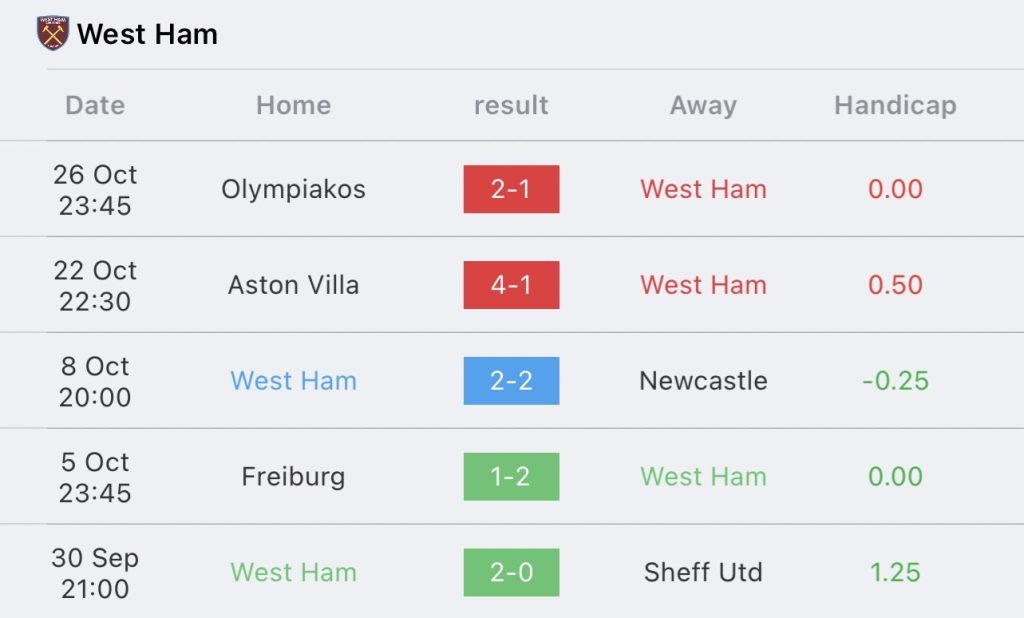Open the Freiburg home team link

tap(293, 477)
